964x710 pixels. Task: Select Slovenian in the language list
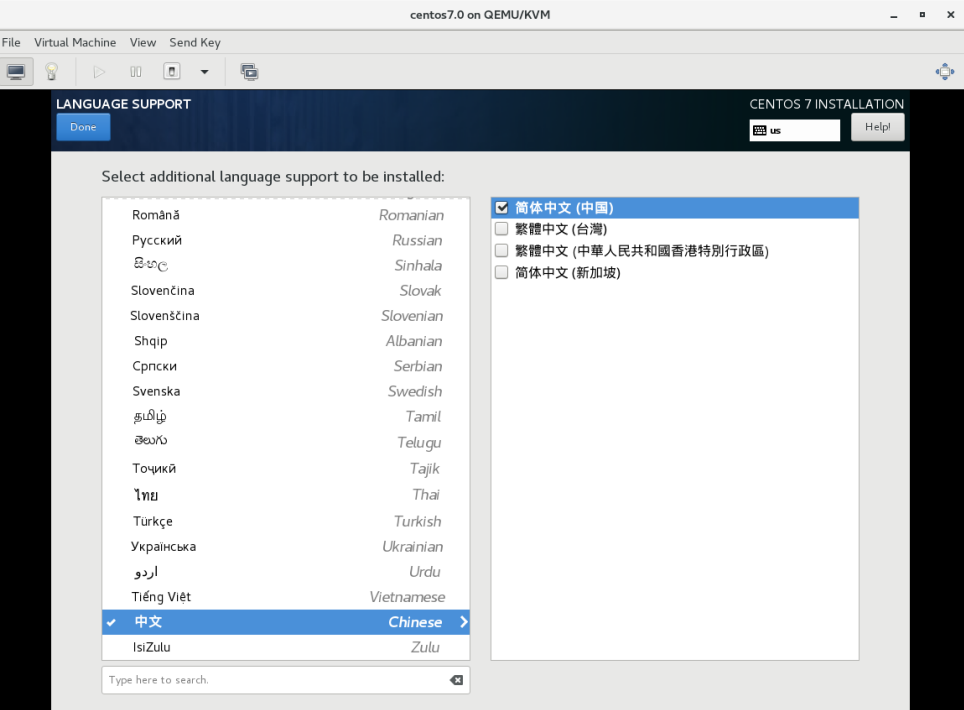(x=286, y=316)
